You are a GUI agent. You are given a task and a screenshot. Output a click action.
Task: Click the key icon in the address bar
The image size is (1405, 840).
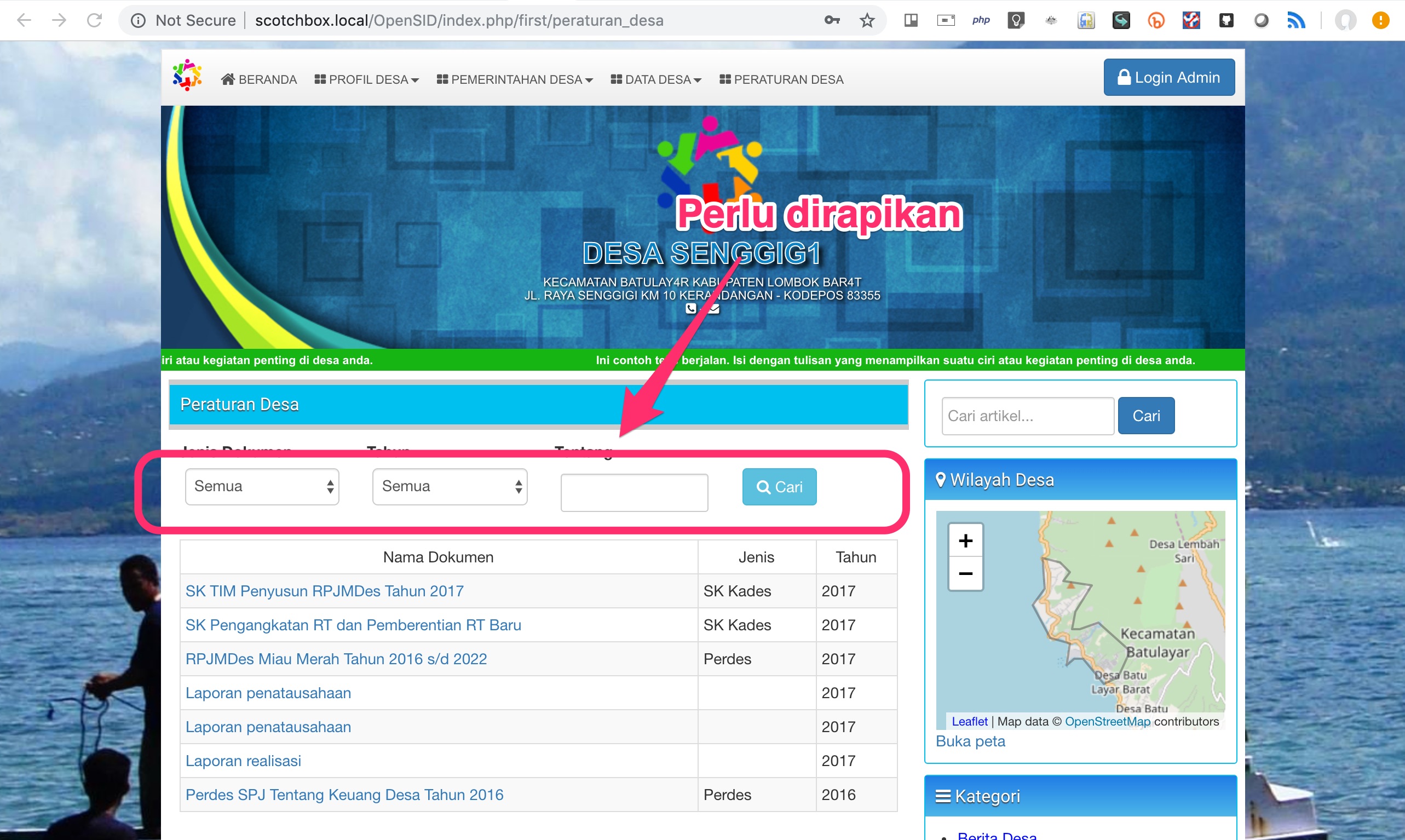pos(832,20)
